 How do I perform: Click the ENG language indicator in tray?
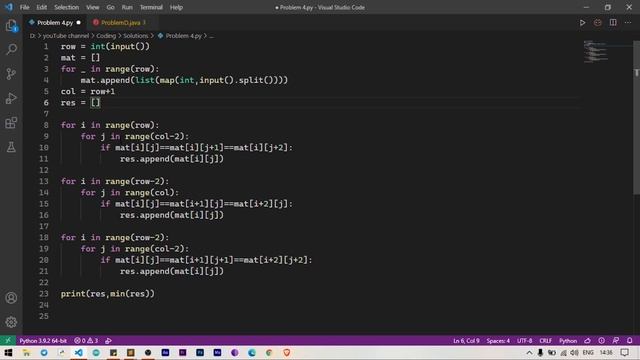(588, 353)
